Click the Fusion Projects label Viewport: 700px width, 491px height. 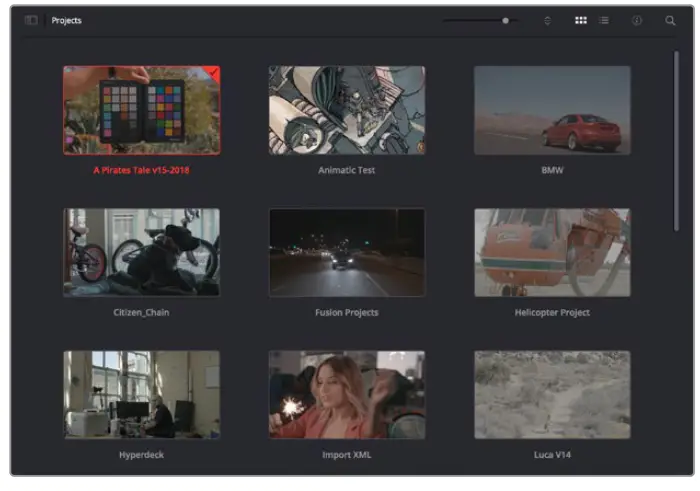click(x=346, y=312)
